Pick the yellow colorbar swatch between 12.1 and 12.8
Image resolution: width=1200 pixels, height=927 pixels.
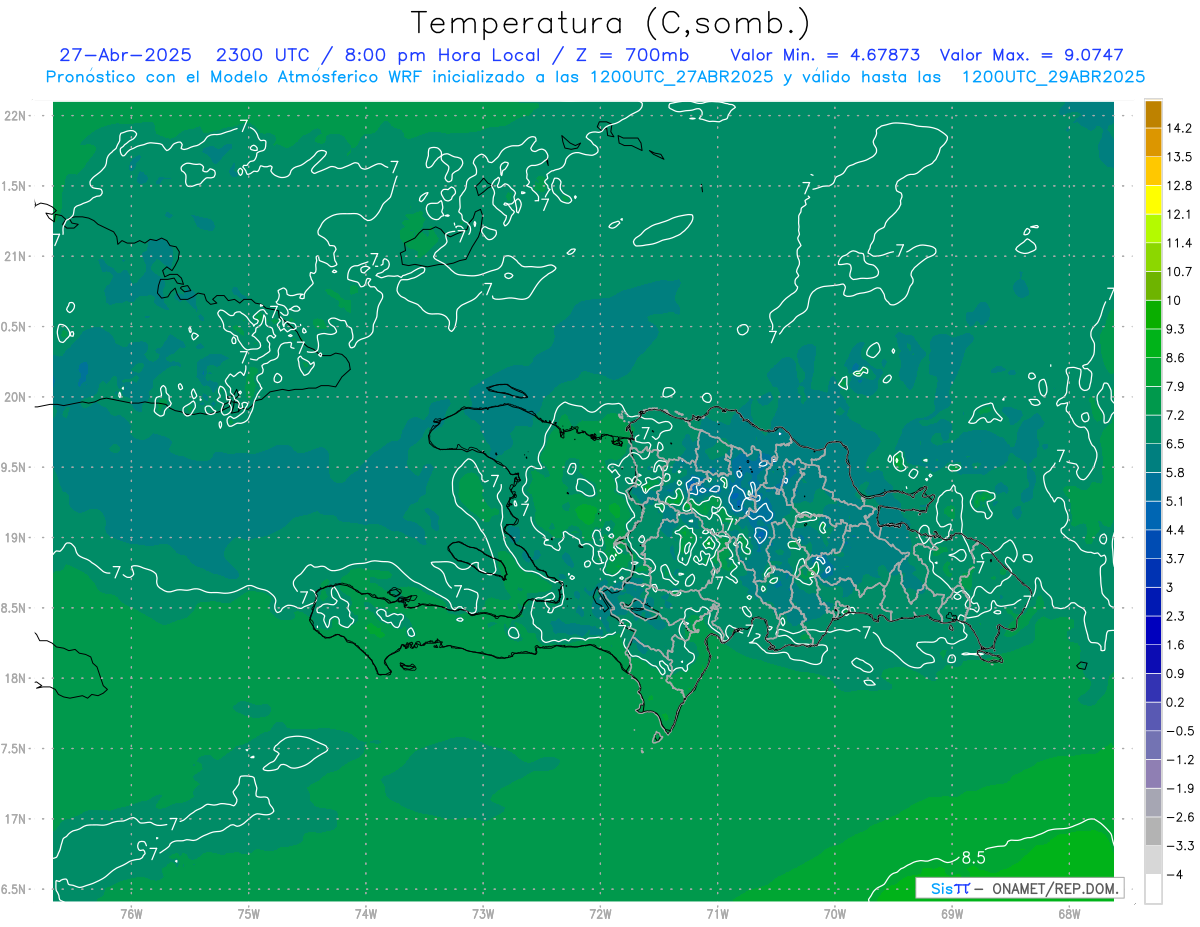tap(1153, 201)
